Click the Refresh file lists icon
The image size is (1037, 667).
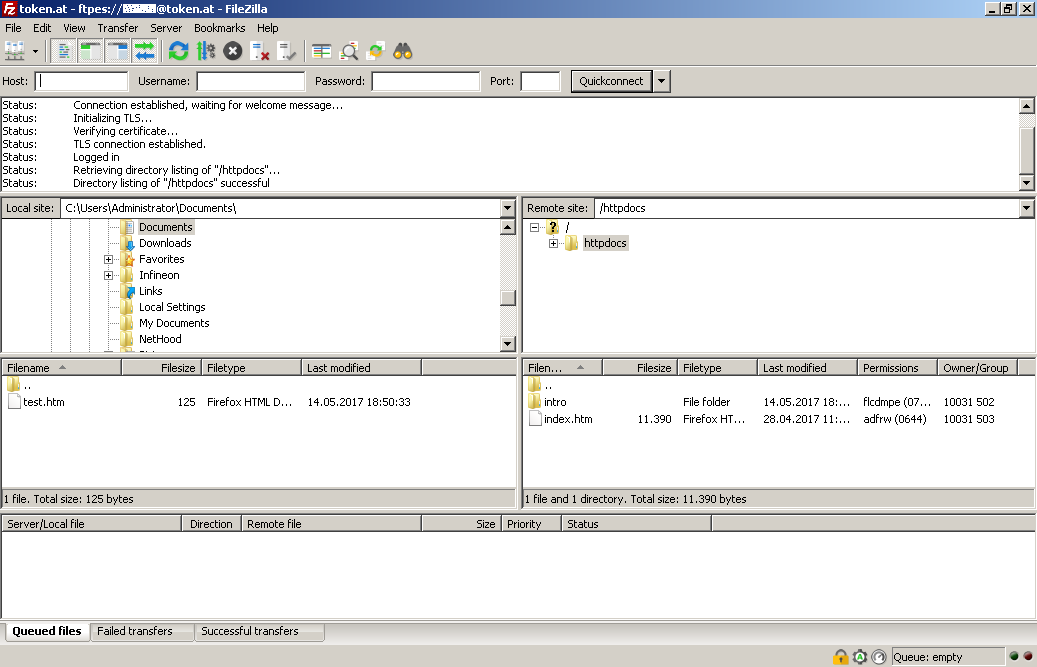tap(178, 50)
